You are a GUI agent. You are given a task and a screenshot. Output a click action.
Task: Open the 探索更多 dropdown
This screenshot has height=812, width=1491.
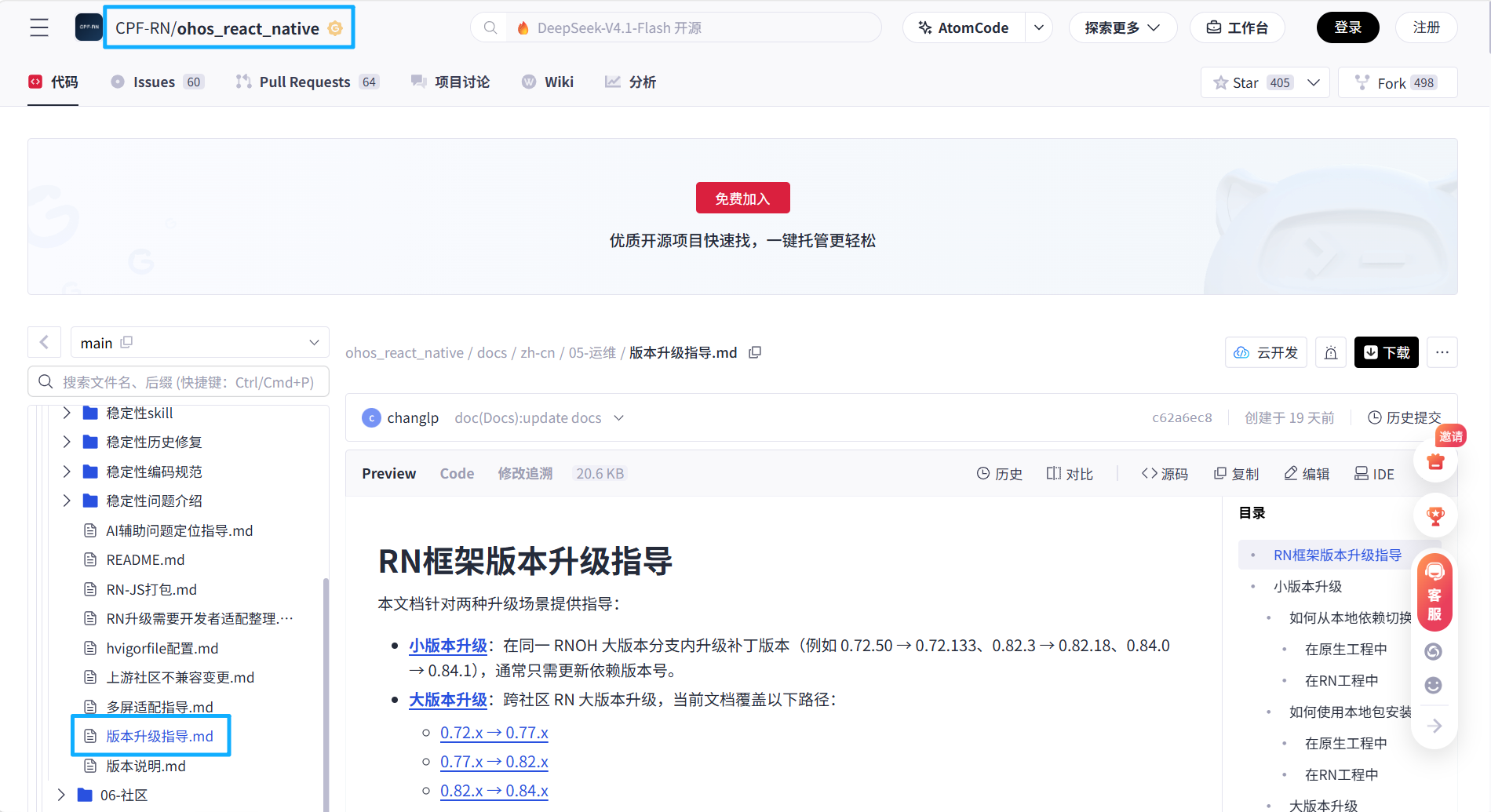[x=1122, y=27]
